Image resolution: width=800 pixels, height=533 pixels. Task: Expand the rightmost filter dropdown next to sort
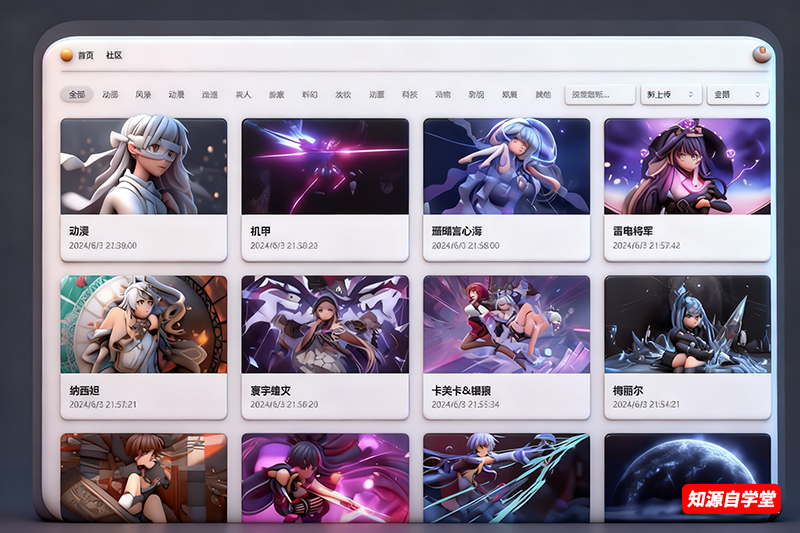738,94
